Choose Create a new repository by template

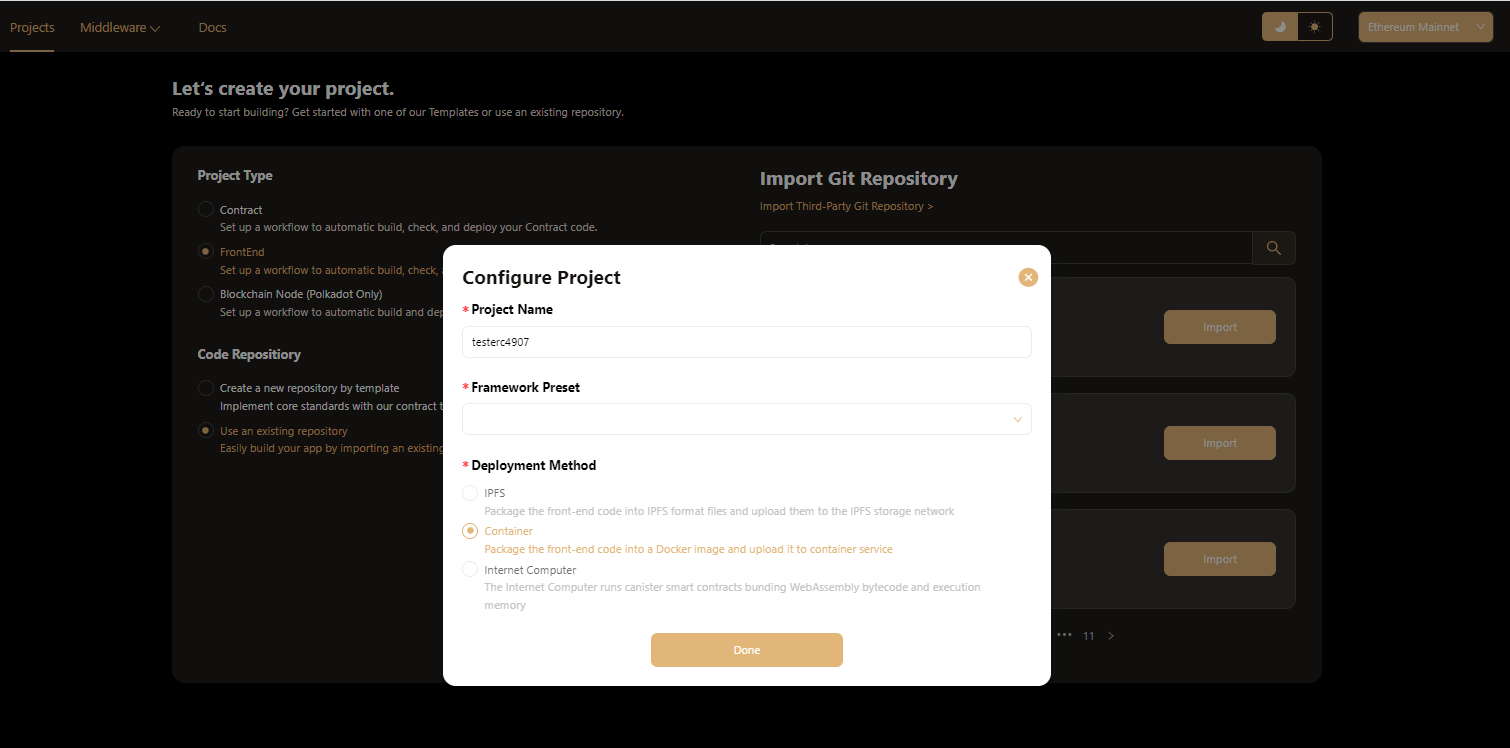(x=206, y=387)
